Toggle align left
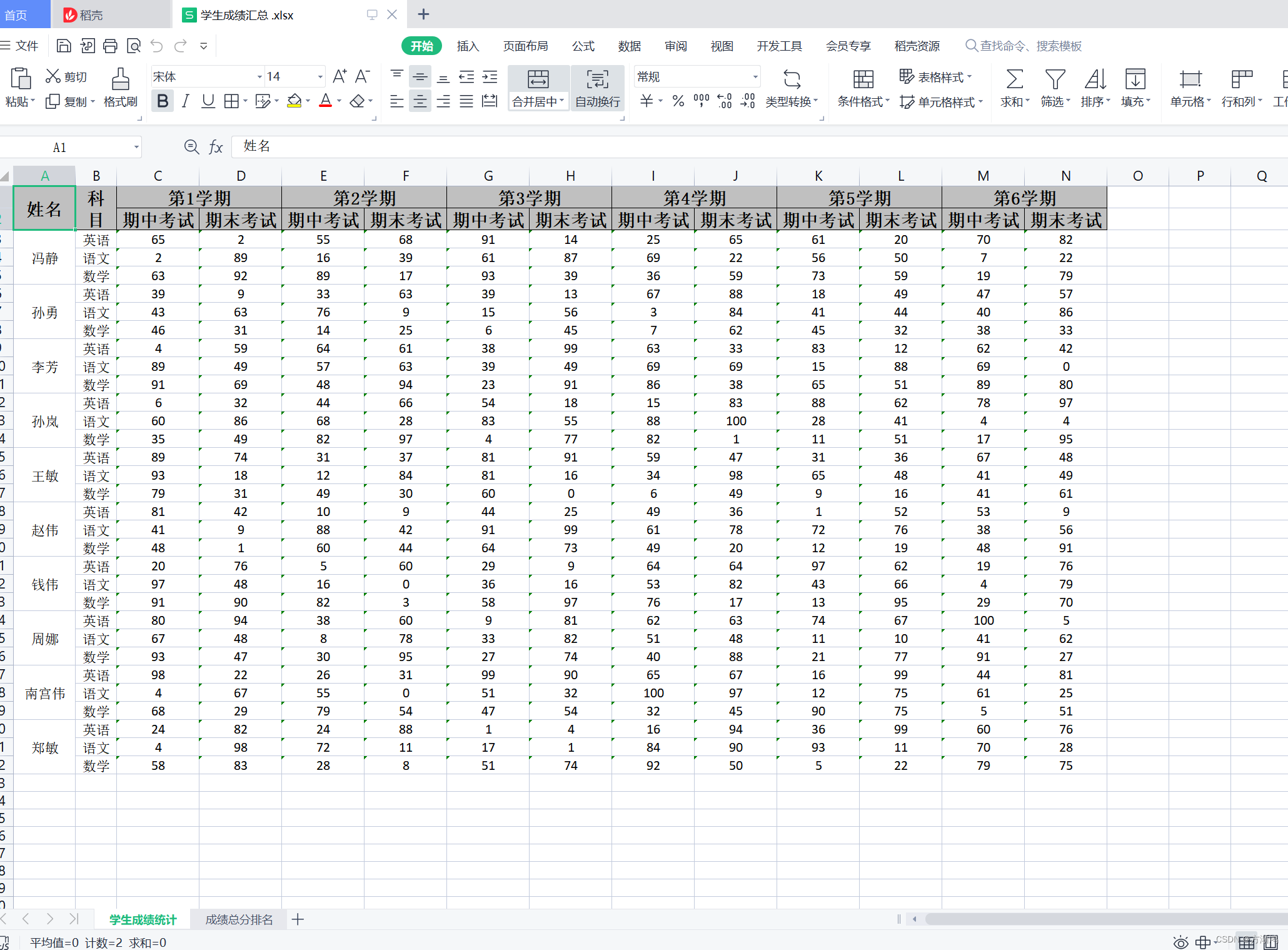 click(x=396, y=101)
